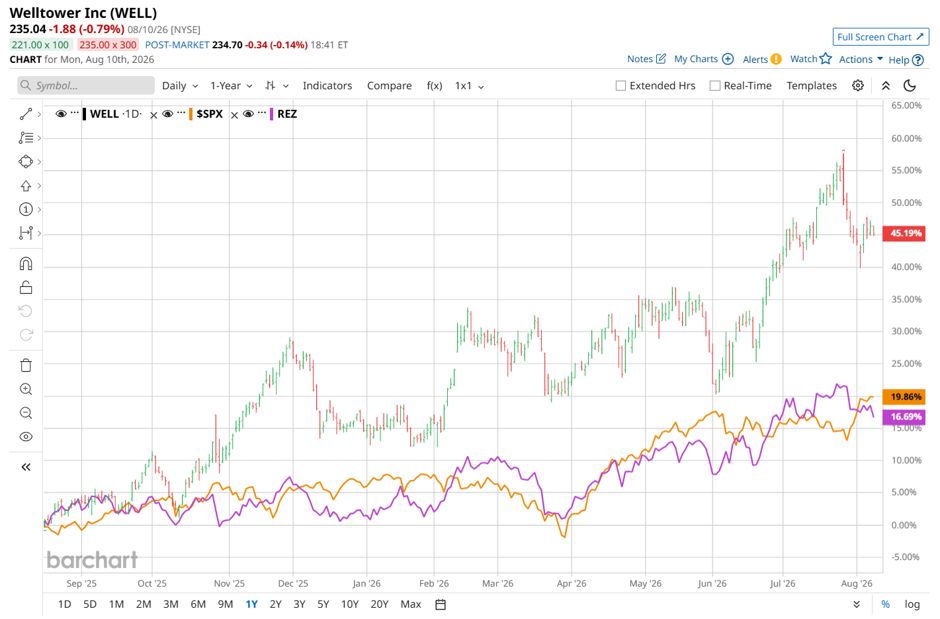Toggle visibility of REZ series

(x=248, y=114)
